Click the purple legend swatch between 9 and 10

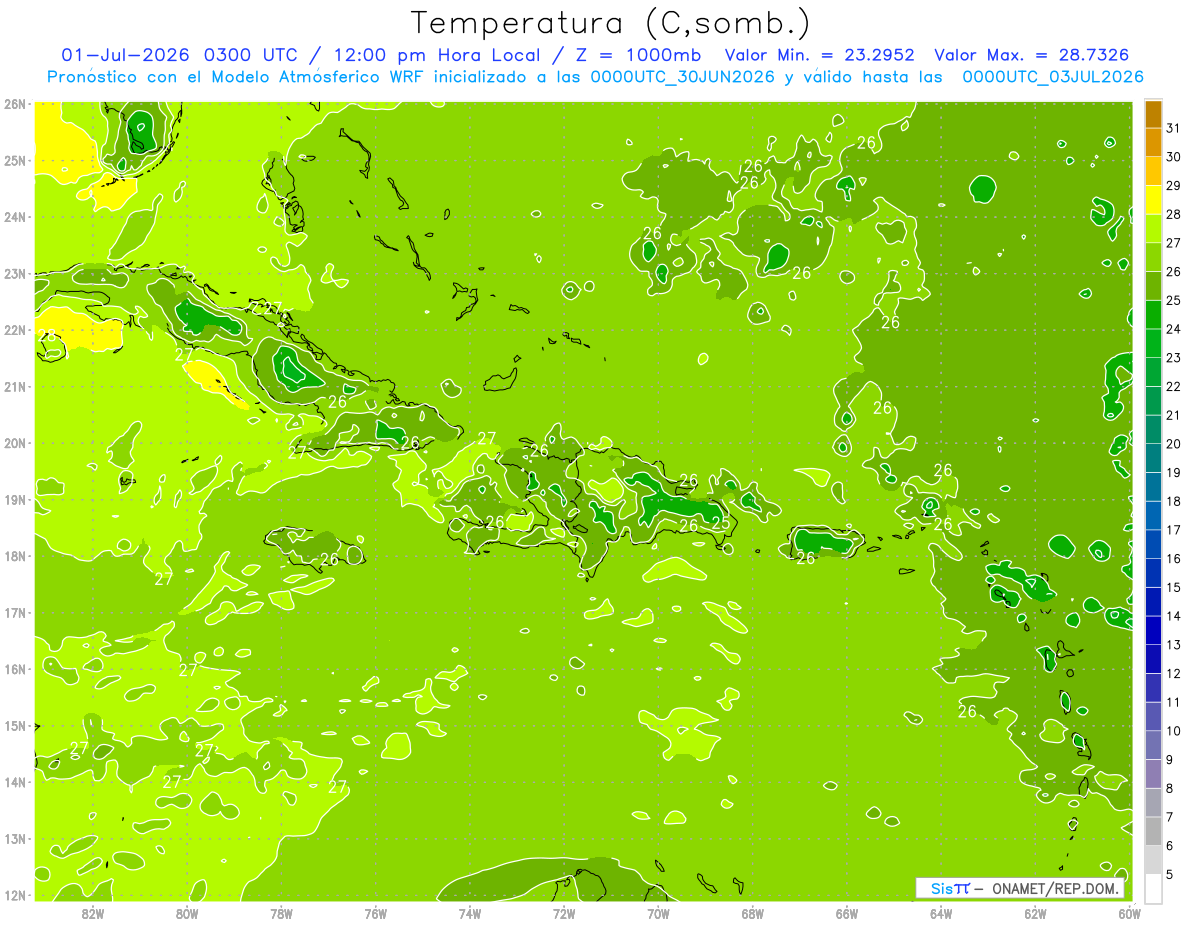click(1153, 746)
